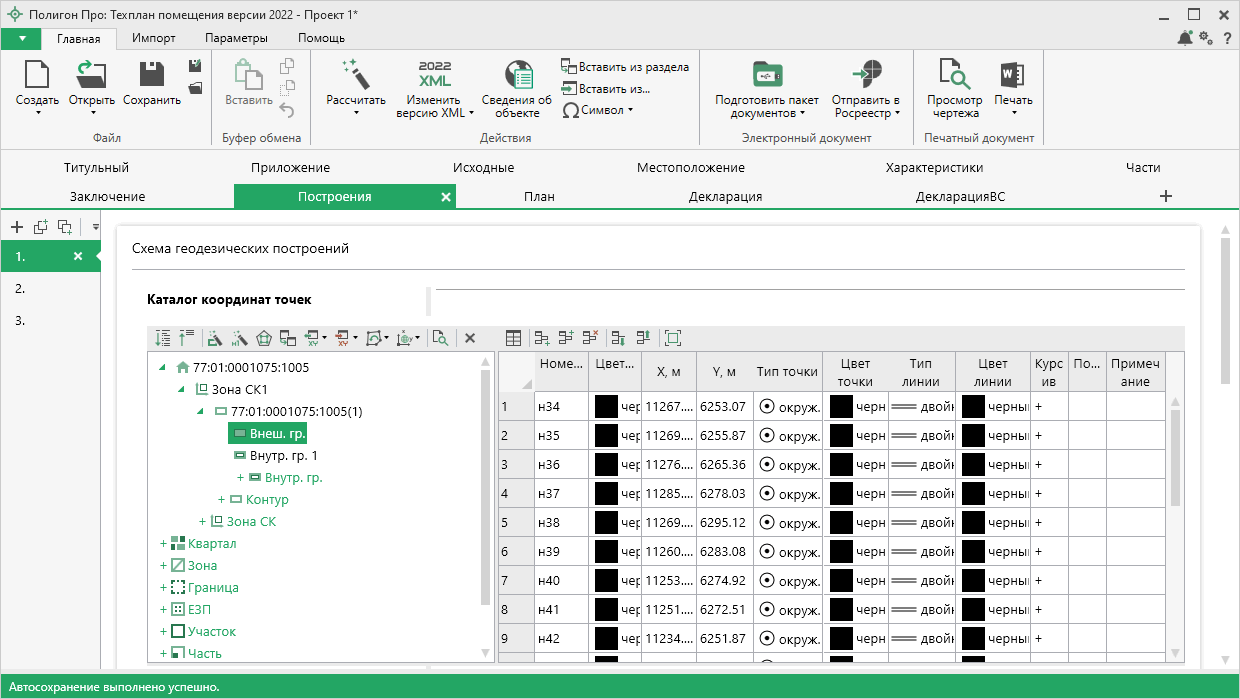Viewport: 1240px width, 699px height.
Task: Open the Местоположение section tab
Action: pyautogui.click(x=690, y=167)
